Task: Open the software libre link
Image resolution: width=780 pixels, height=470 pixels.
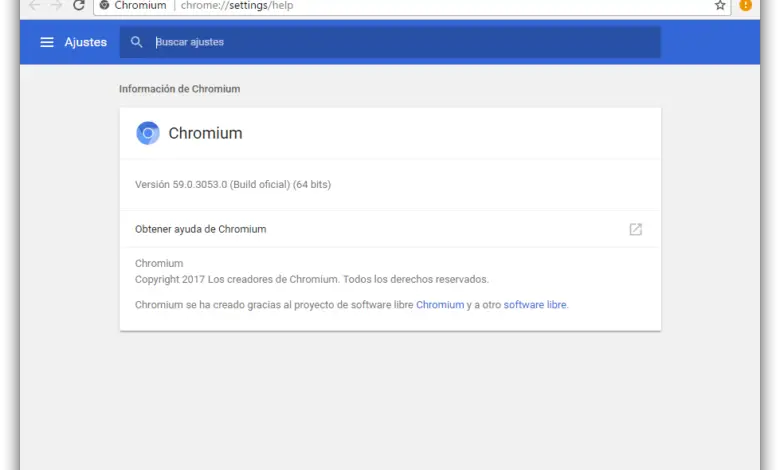Action: [535, 305]
